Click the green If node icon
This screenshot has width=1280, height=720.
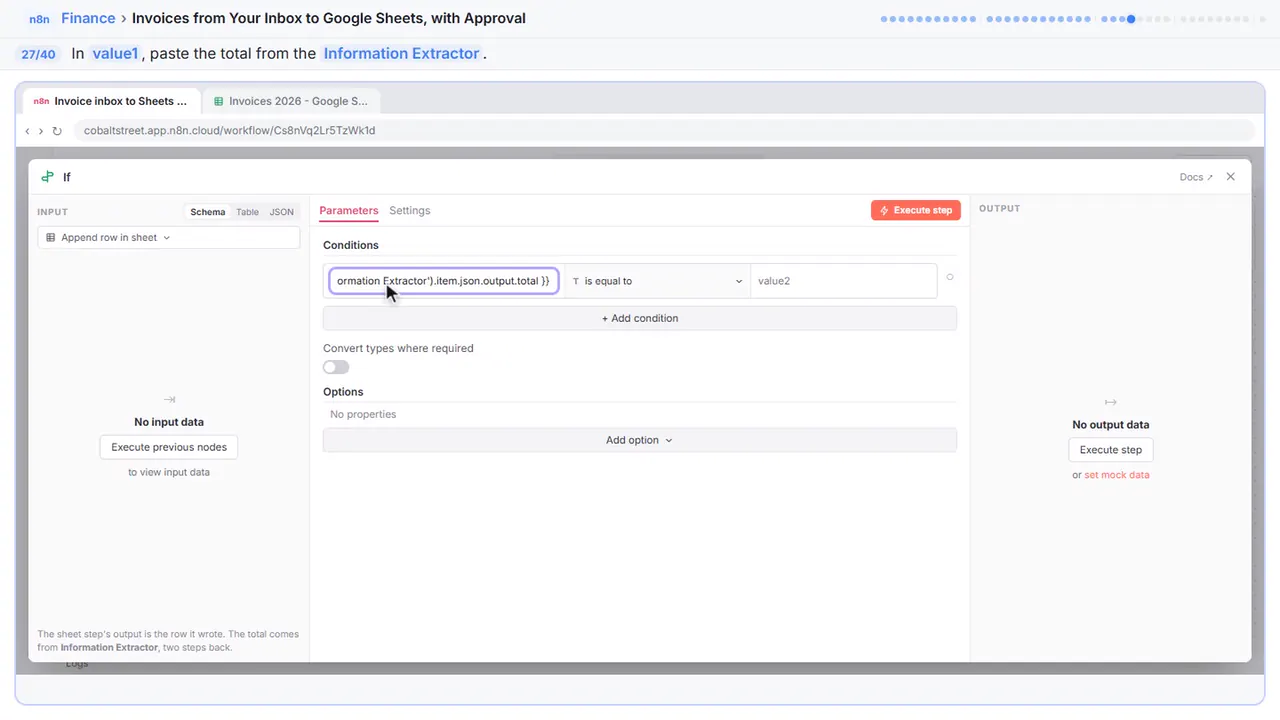[x=47, y=177]
